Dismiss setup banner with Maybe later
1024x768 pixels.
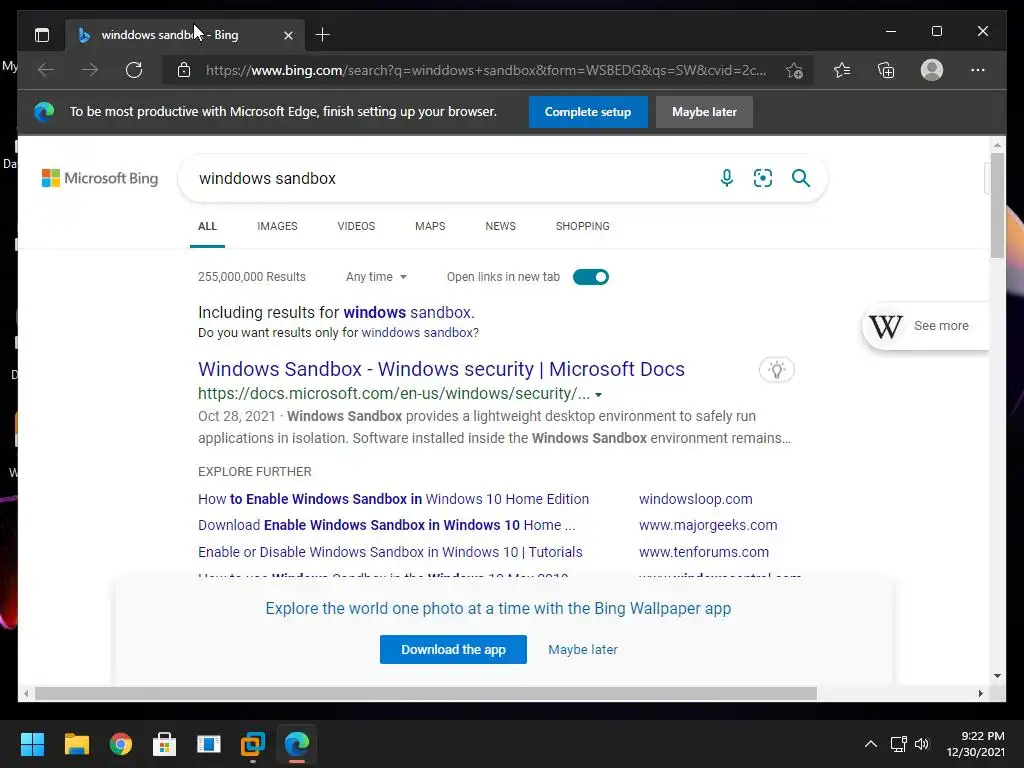[x=704, y=112]
